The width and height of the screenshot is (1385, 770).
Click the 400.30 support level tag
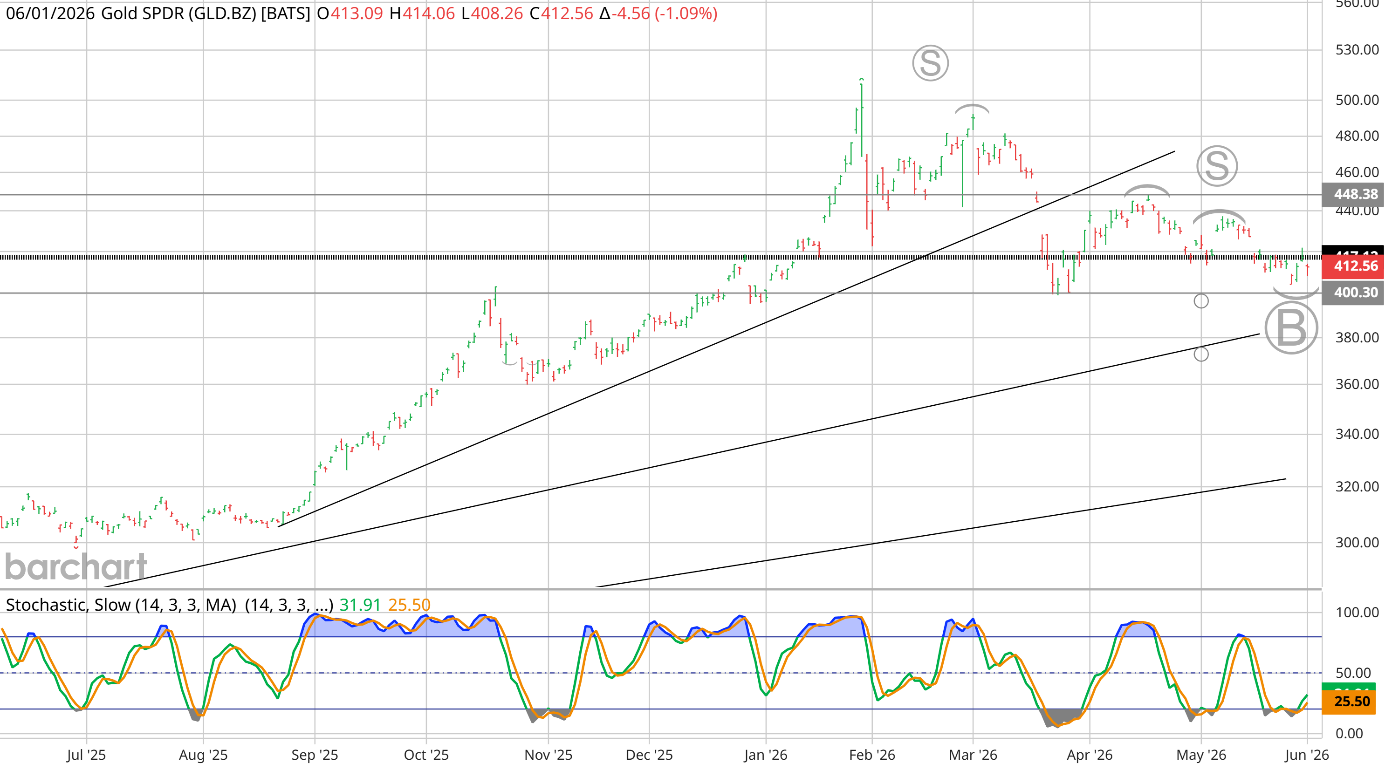[x=1352, y=293]
